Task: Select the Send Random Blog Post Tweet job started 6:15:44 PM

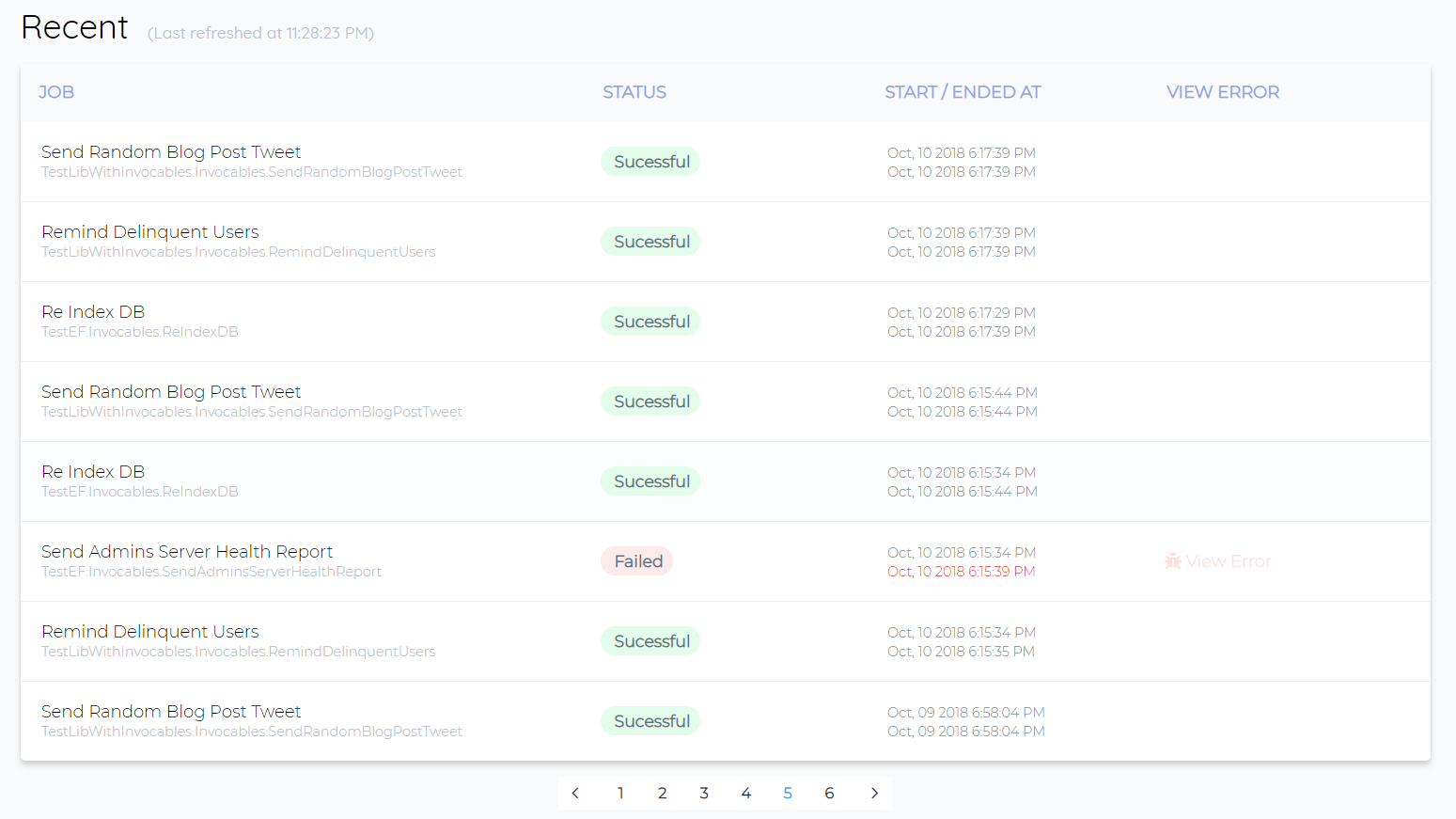Action: 171,391
